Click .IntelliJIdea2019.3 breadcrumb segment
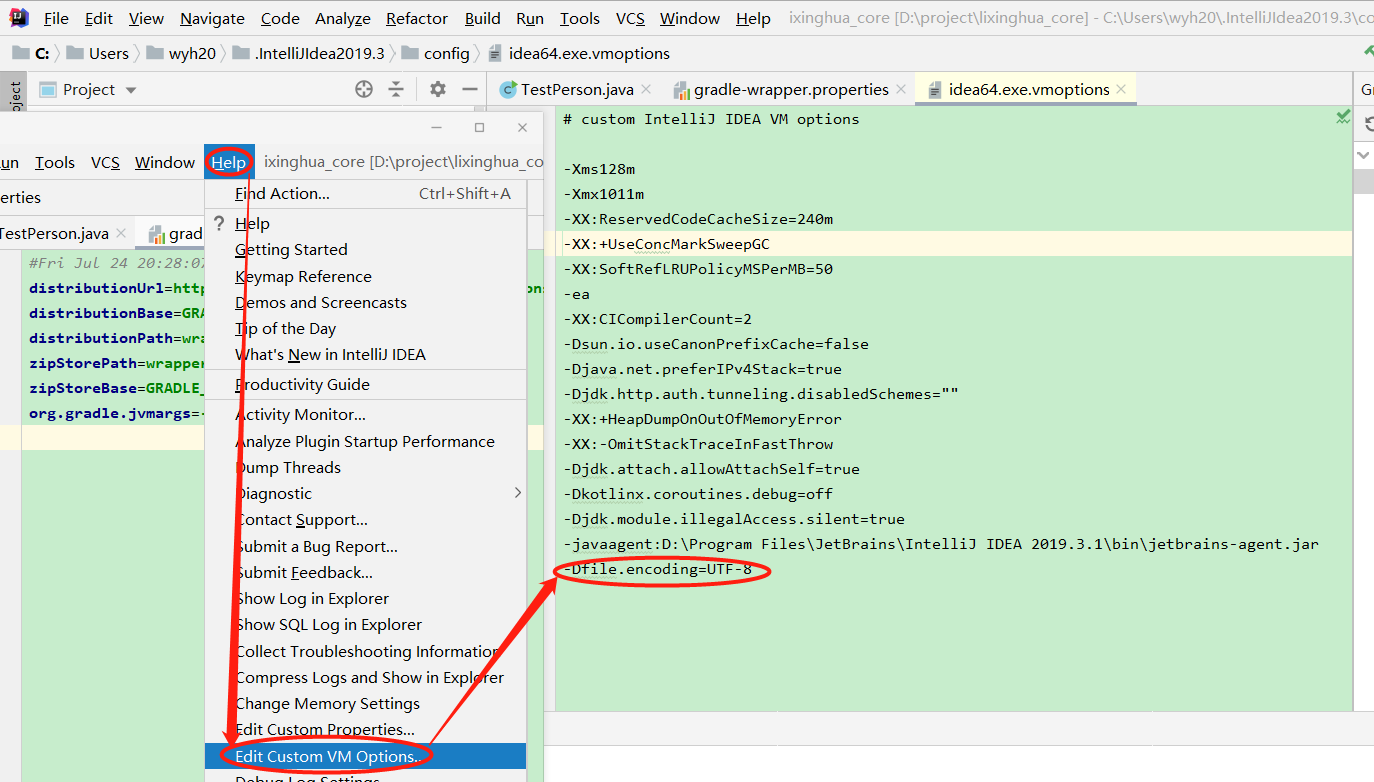The height and width of the screenshot is (782, 1374). 318,53
